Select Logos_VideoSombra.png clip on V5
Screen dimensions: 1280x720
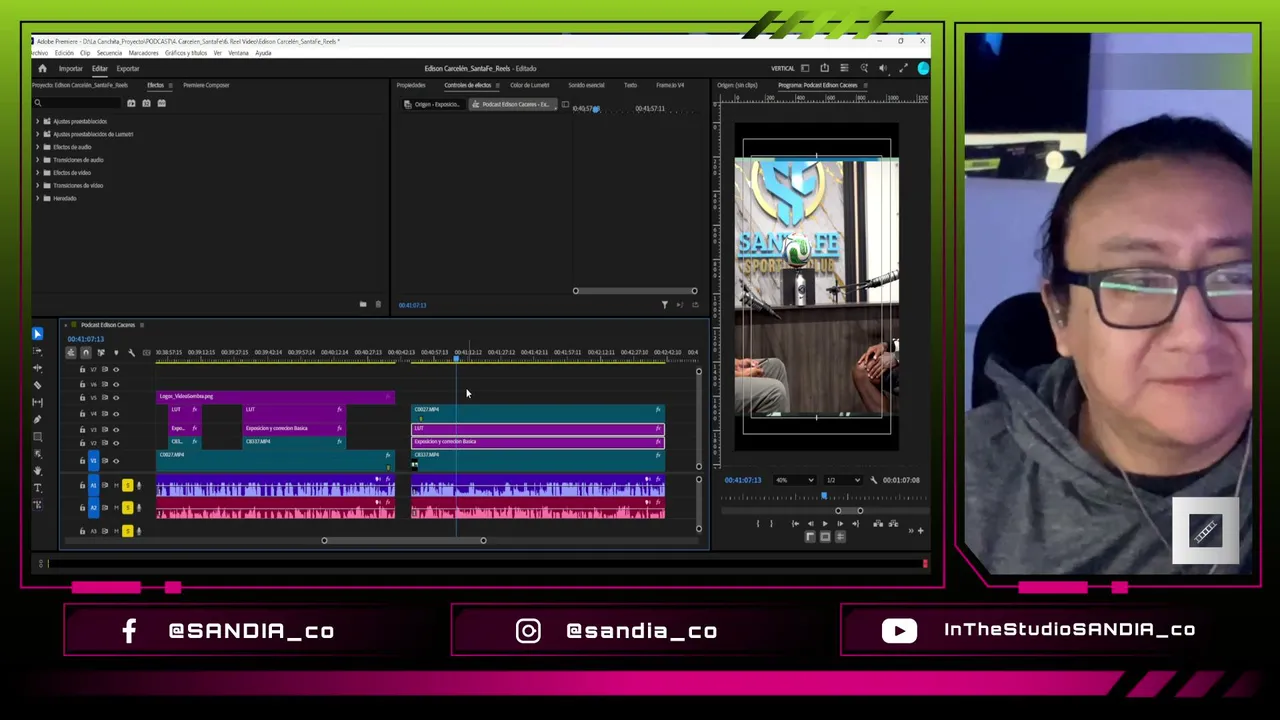(276, 397)
